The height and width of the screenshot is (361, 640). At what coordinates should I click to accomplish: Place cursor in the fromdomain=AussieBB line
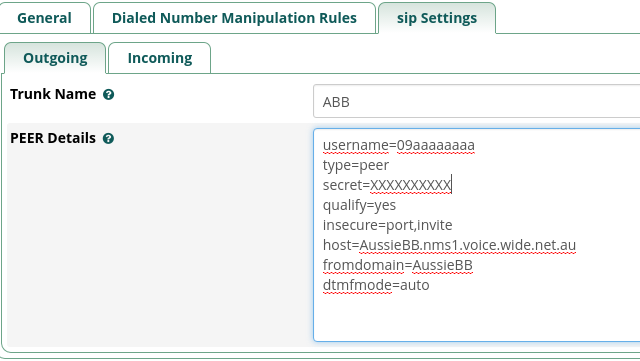point(398,265)
